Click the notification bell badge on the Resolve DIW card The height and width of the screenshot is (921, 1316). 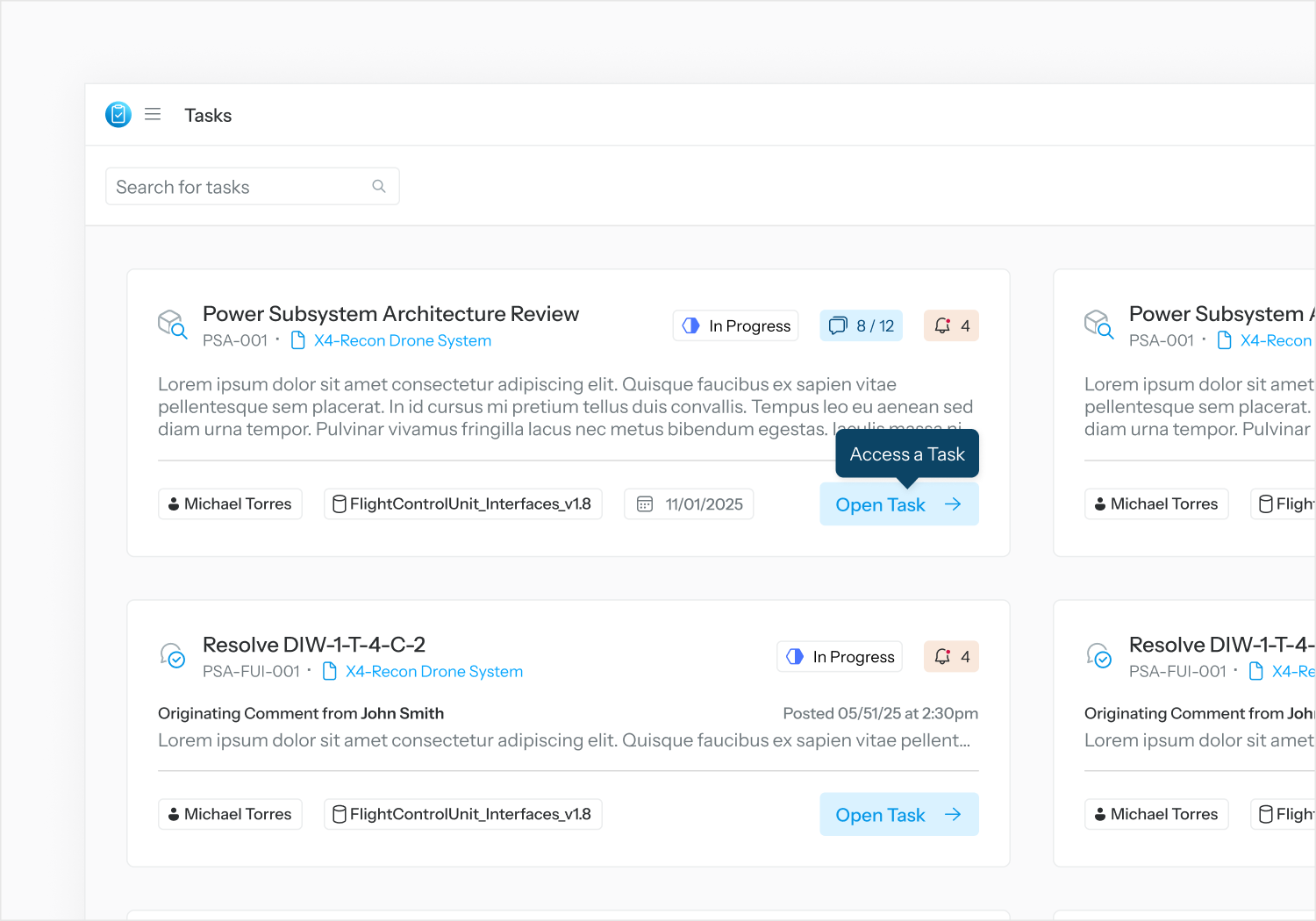coord(951,656)
